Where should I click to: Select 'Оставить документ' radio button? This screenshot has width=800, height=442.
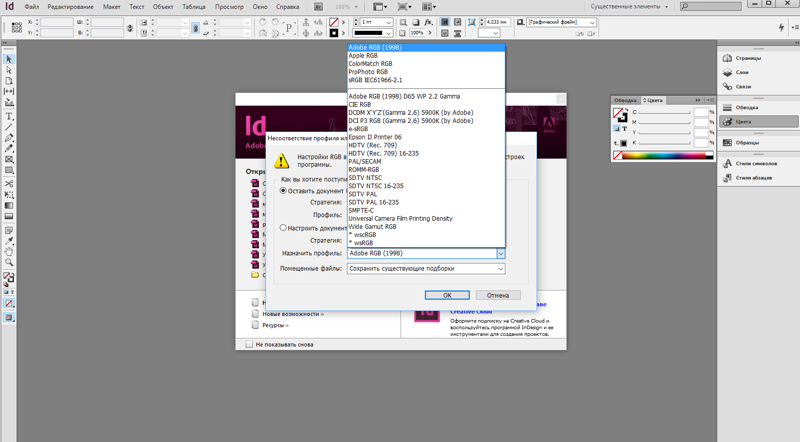283,190
